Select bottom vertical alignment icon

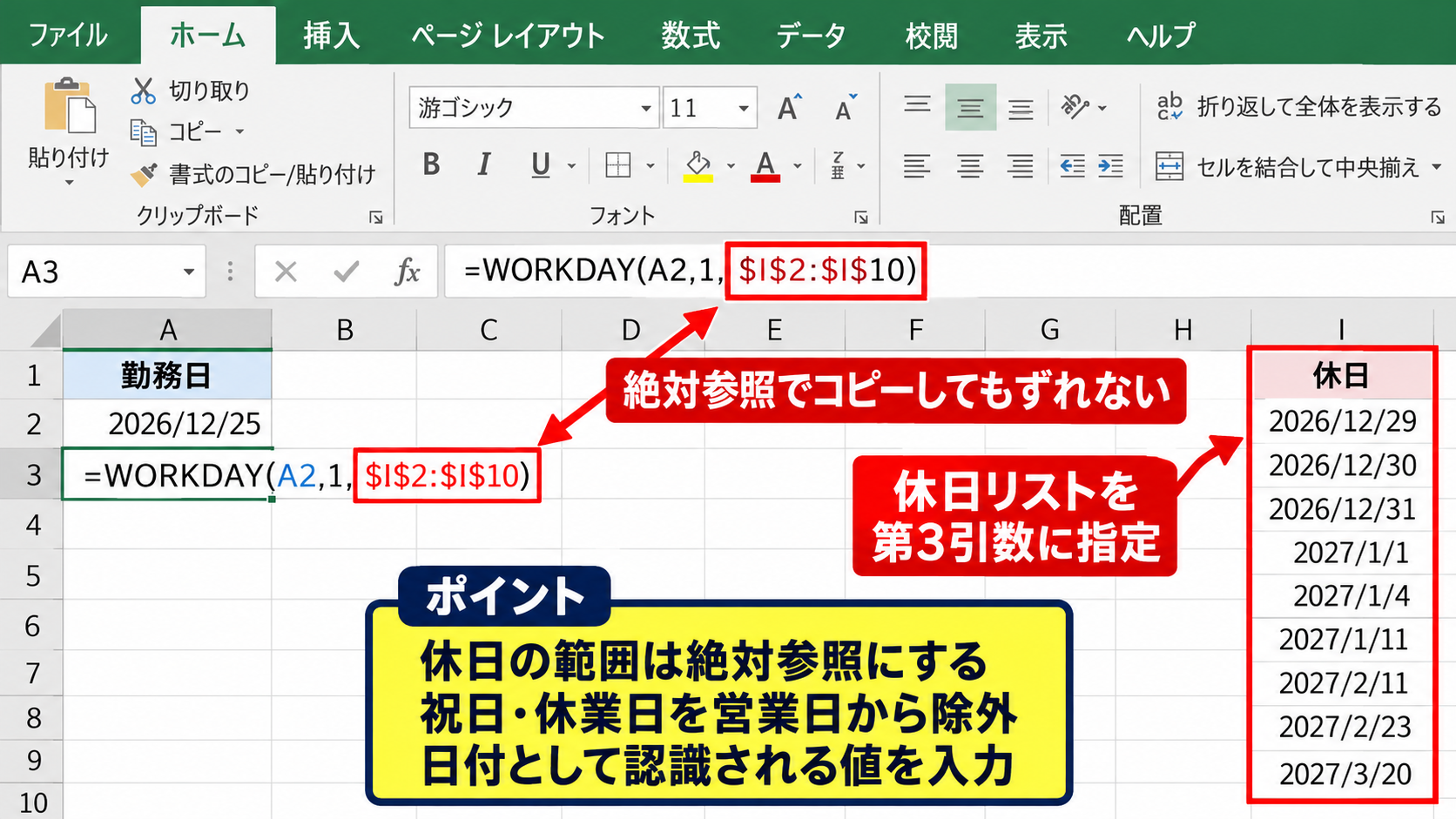(x=1021, y=109)
